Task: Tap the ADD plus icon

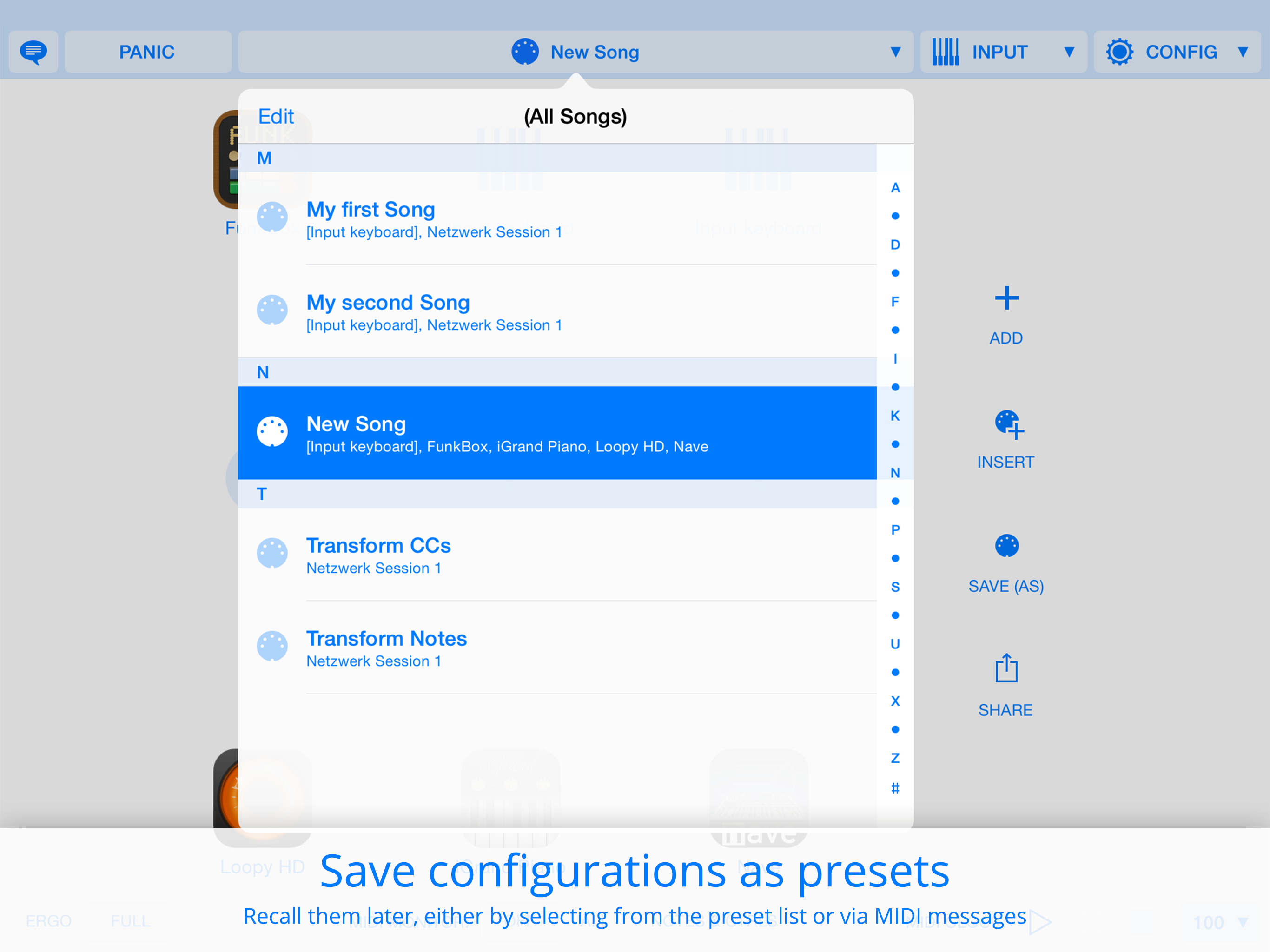Action: pos(1006,298)
